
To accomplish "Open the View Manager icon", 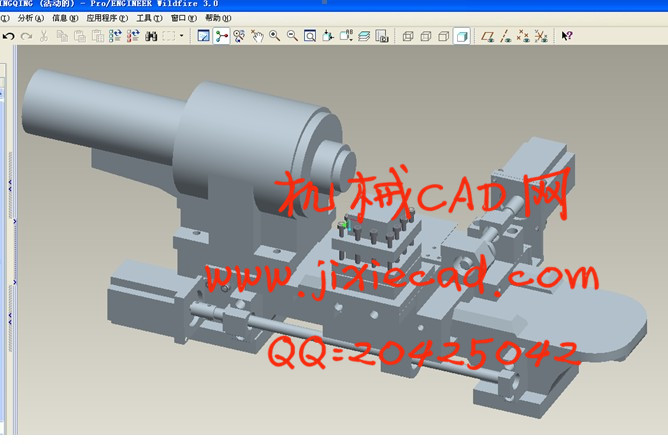I will click(382, 36).
